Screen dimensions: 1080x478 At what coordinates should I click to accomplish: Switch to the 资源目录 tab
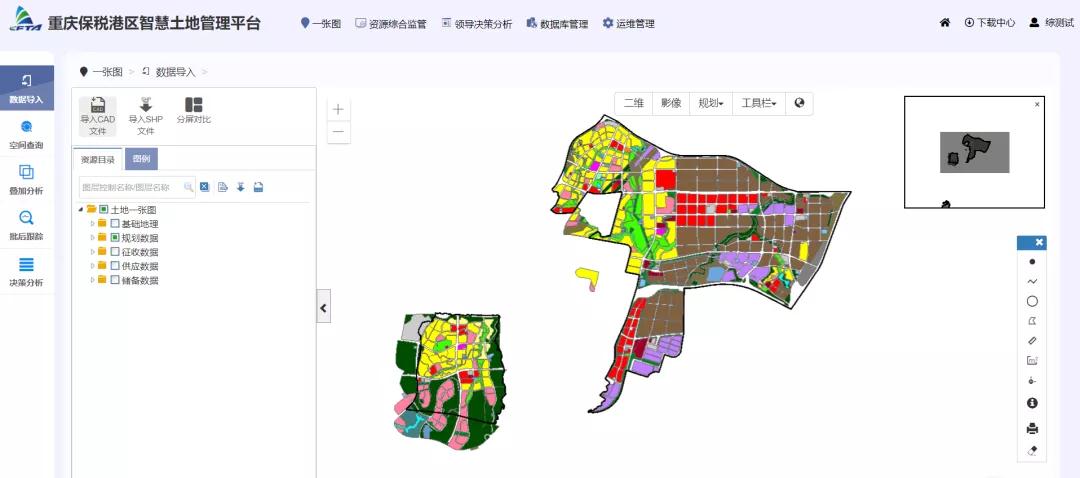click(98, 159)
